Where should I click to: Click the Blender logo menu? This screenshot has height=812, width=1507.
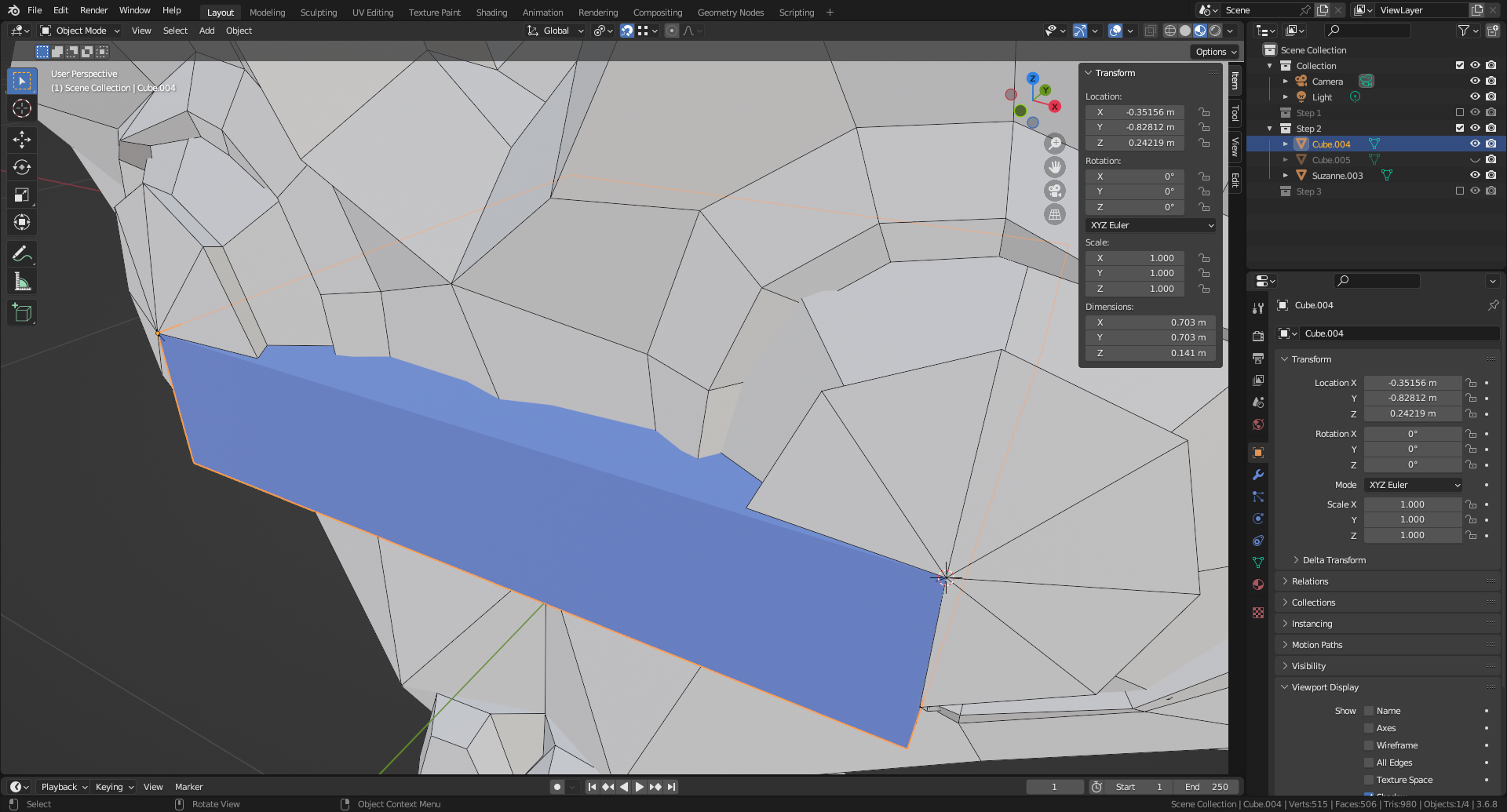[x=13, y=10]
